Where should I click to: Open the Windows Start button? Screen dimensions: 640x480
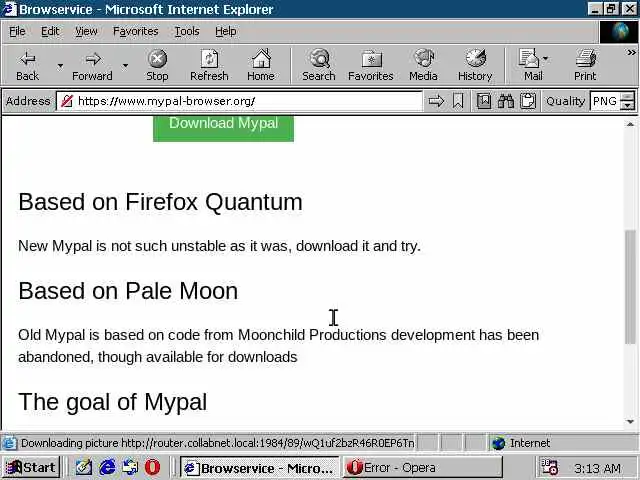[x=31, y=467]
